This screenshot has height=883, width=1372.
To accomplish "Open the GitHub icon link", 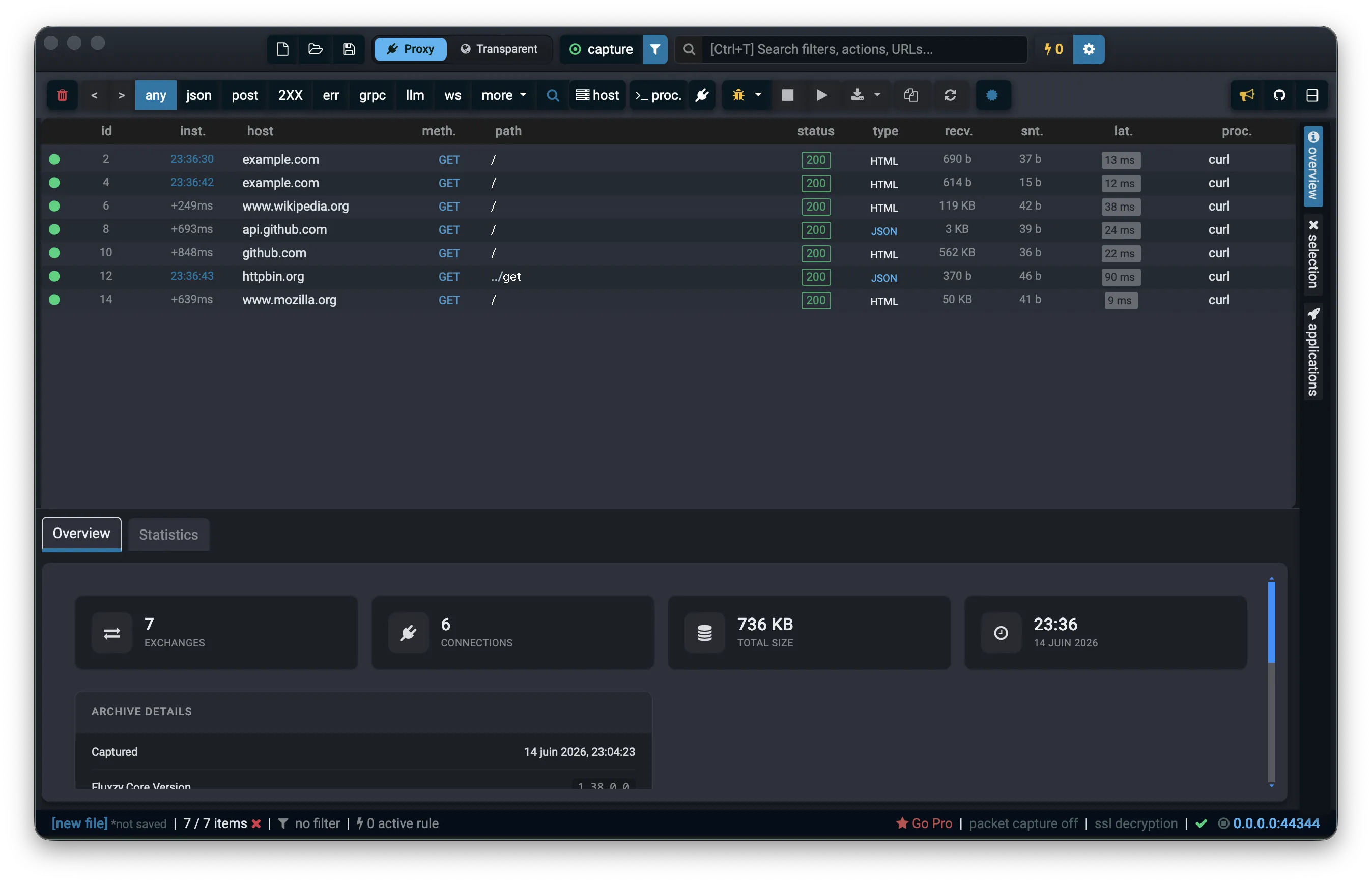I will 1279,95.
